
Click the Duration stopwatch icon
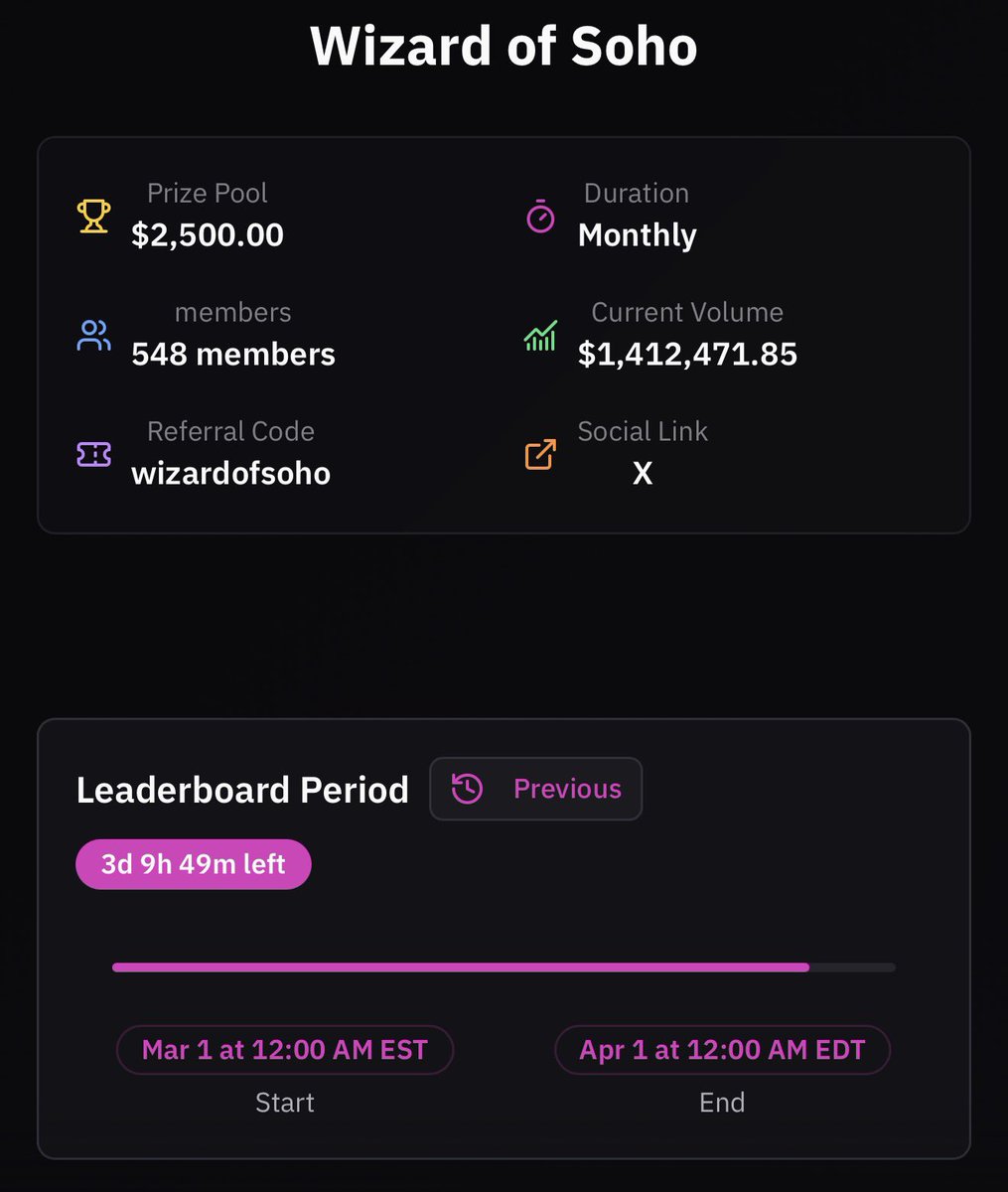(540, 217)
